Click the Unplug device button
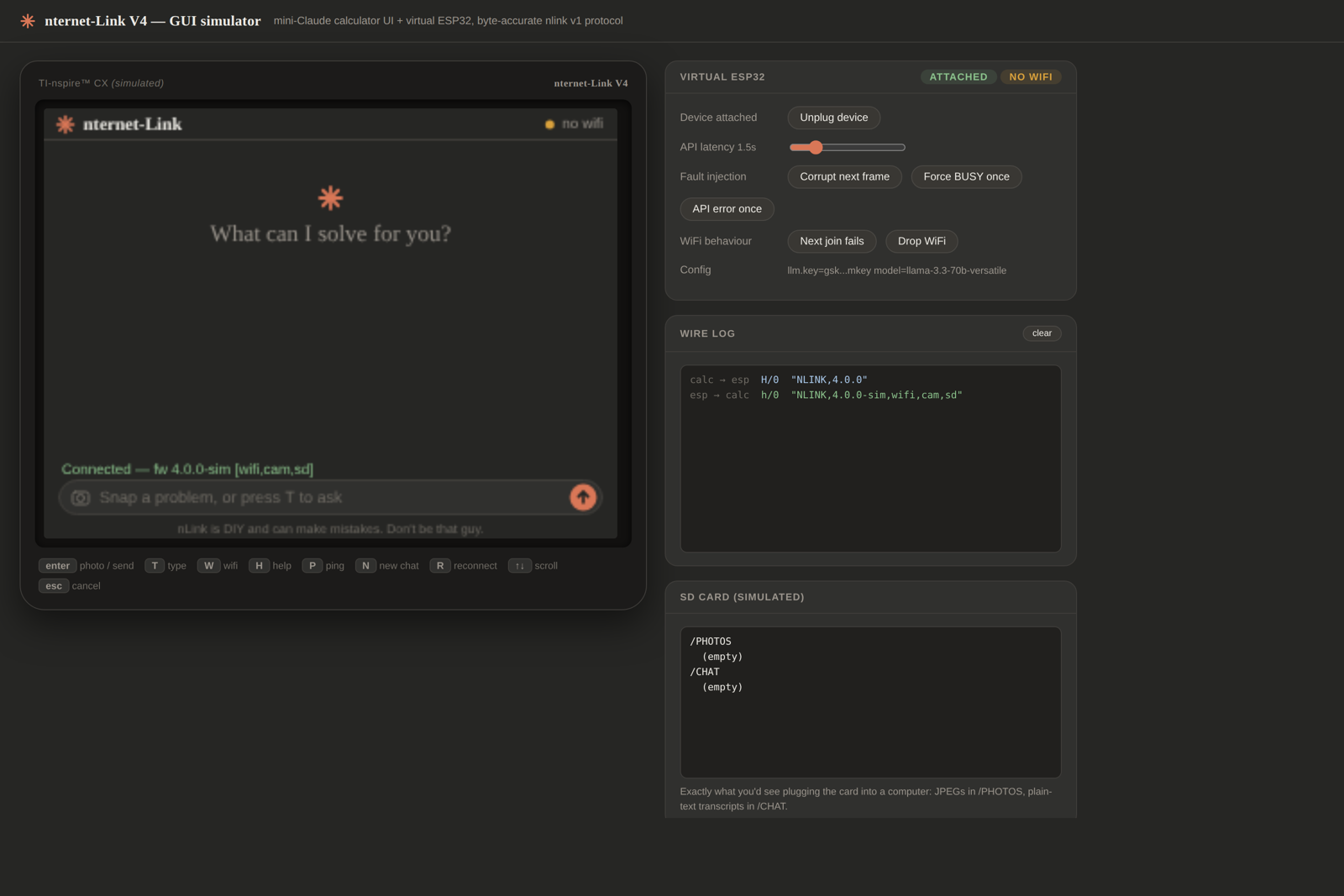Screen dimensions: 1344x896 833,118
